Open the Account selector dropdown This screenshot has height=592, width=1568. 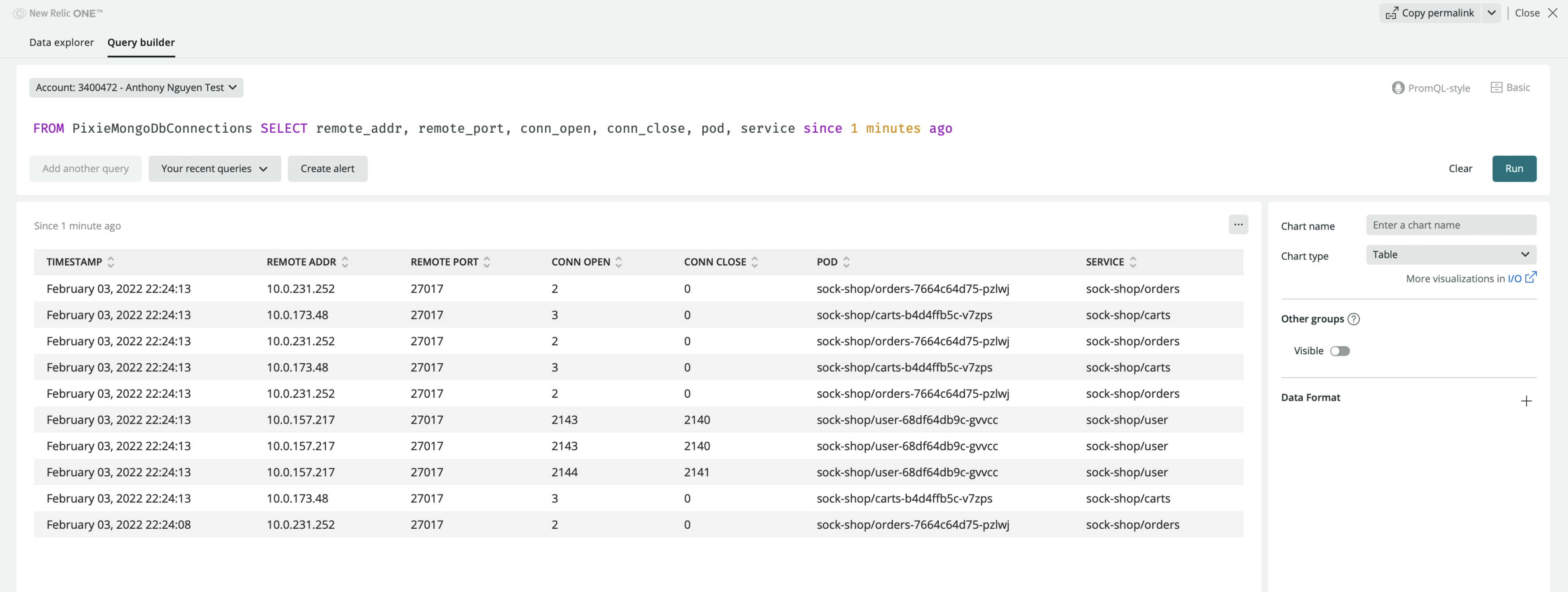[136, 87]
